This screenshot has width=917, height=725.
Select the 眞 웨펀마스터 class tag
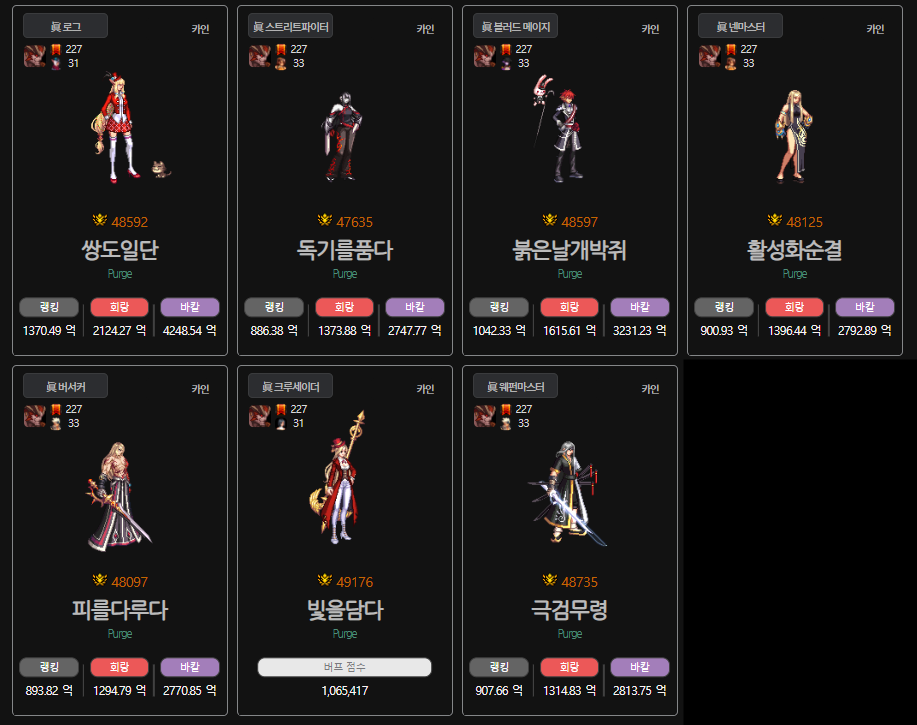pyautogui.click(x=515, y=386)
